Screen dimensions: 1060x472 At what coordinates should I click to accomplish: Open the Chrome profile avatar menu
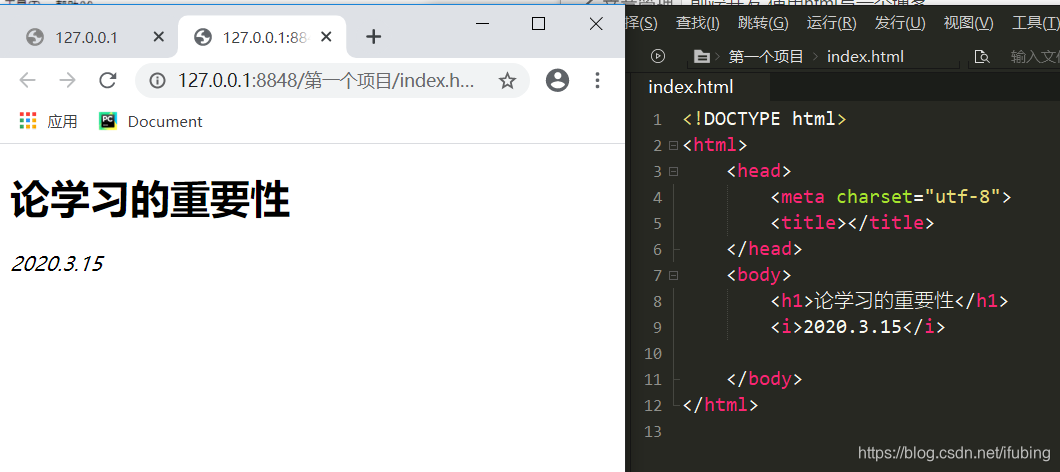point(558,80)
